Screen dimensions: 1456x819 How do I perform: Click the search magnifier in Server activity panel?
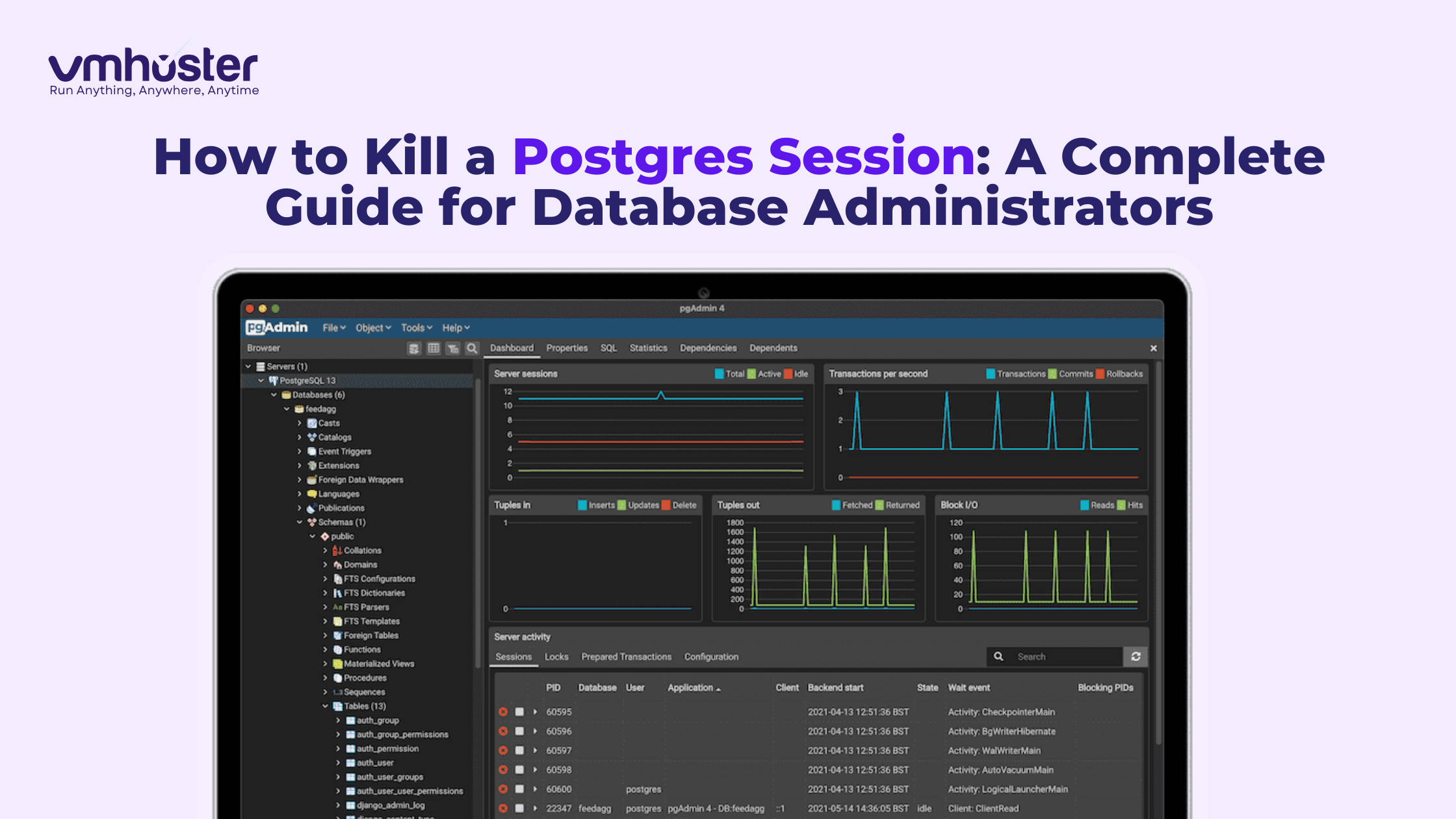998,656
